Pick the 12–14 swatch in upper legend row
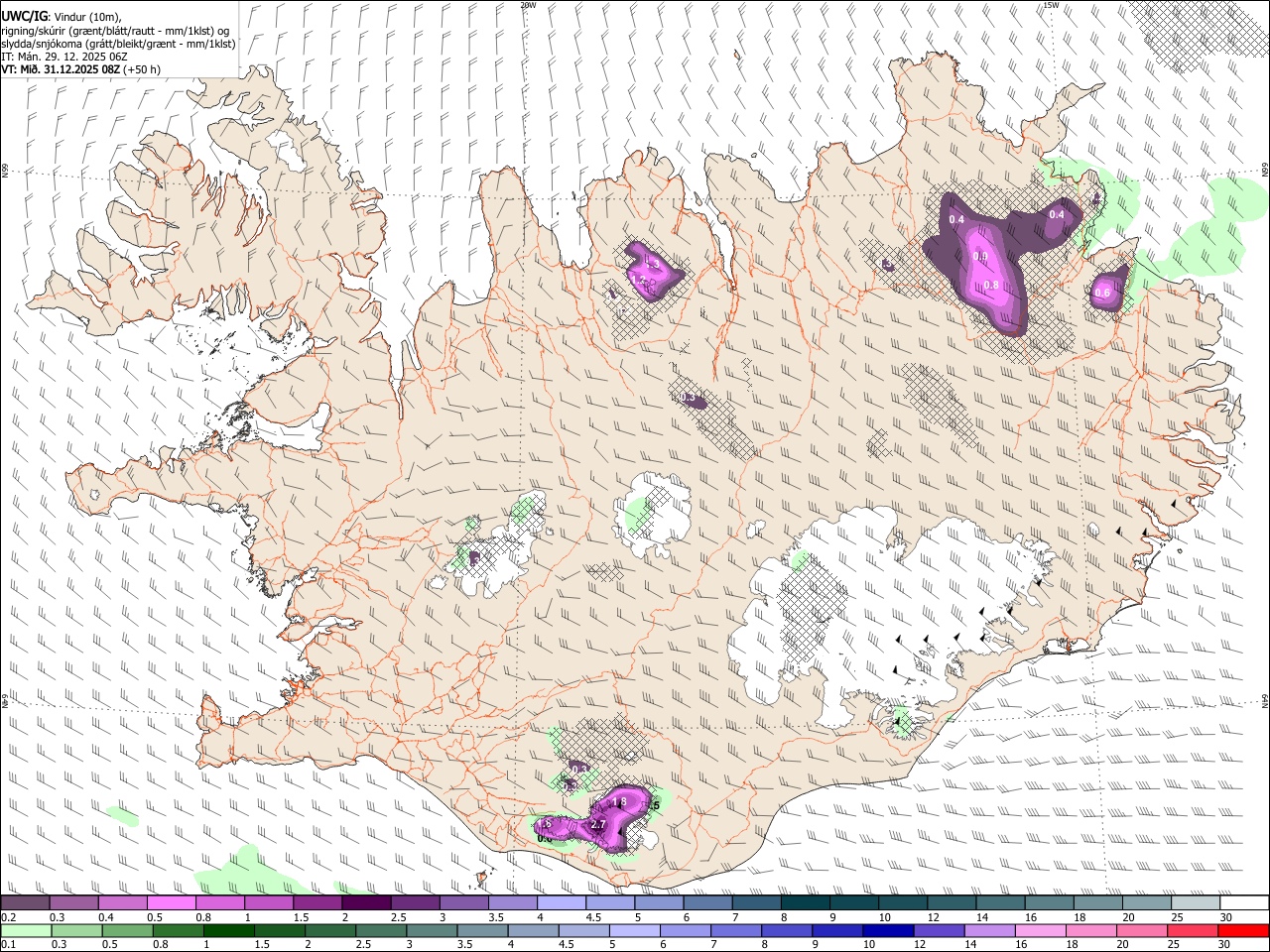This screenshot has width=1270, height=952. tap(952, 902)
